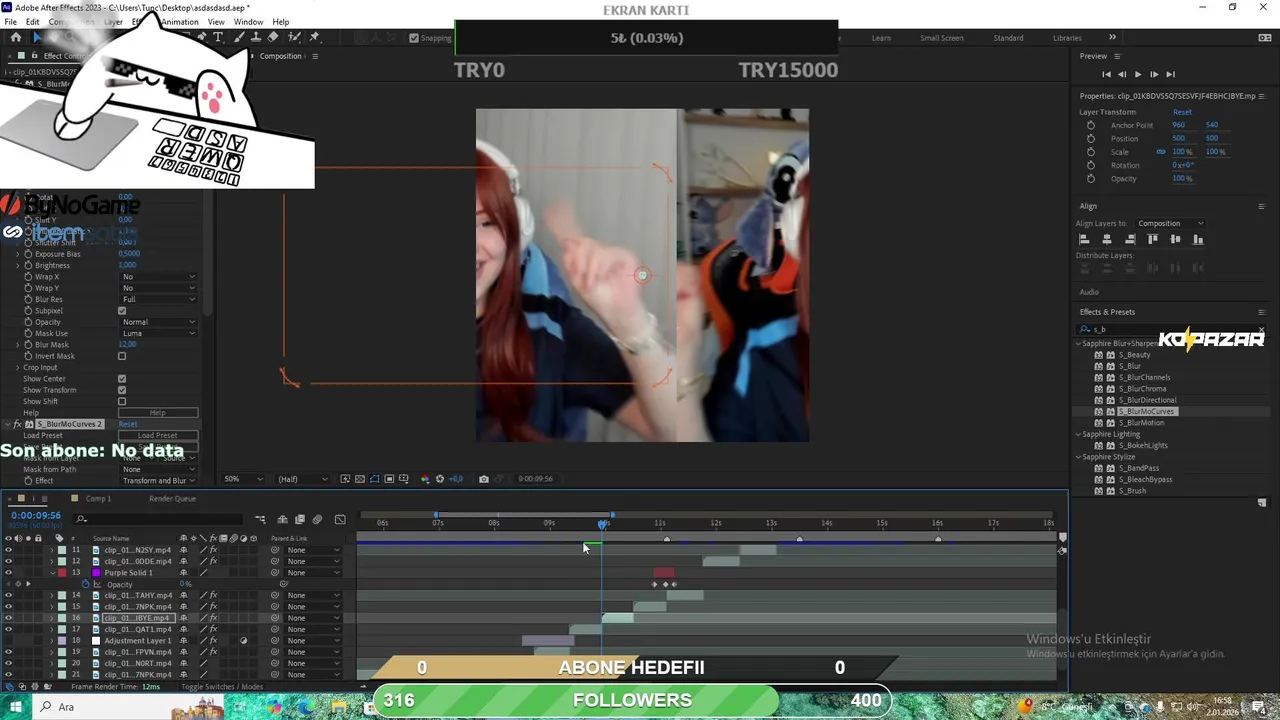Reset the S_BlurMoCurves 2 effect
The width and height of the screenshot is (1280, 720).
(127, 424)
